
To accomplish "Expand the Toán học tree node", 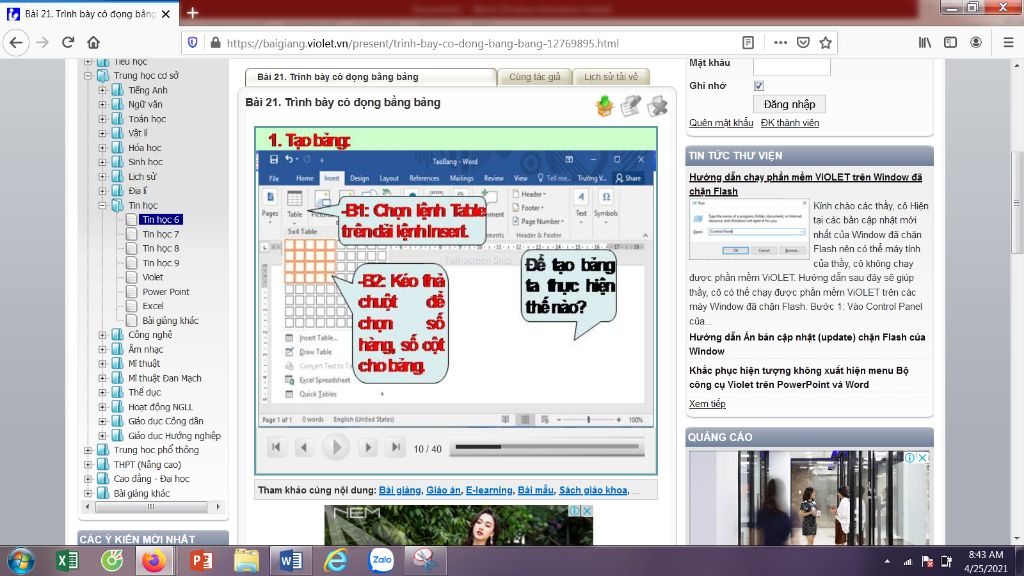I will 102,119.
